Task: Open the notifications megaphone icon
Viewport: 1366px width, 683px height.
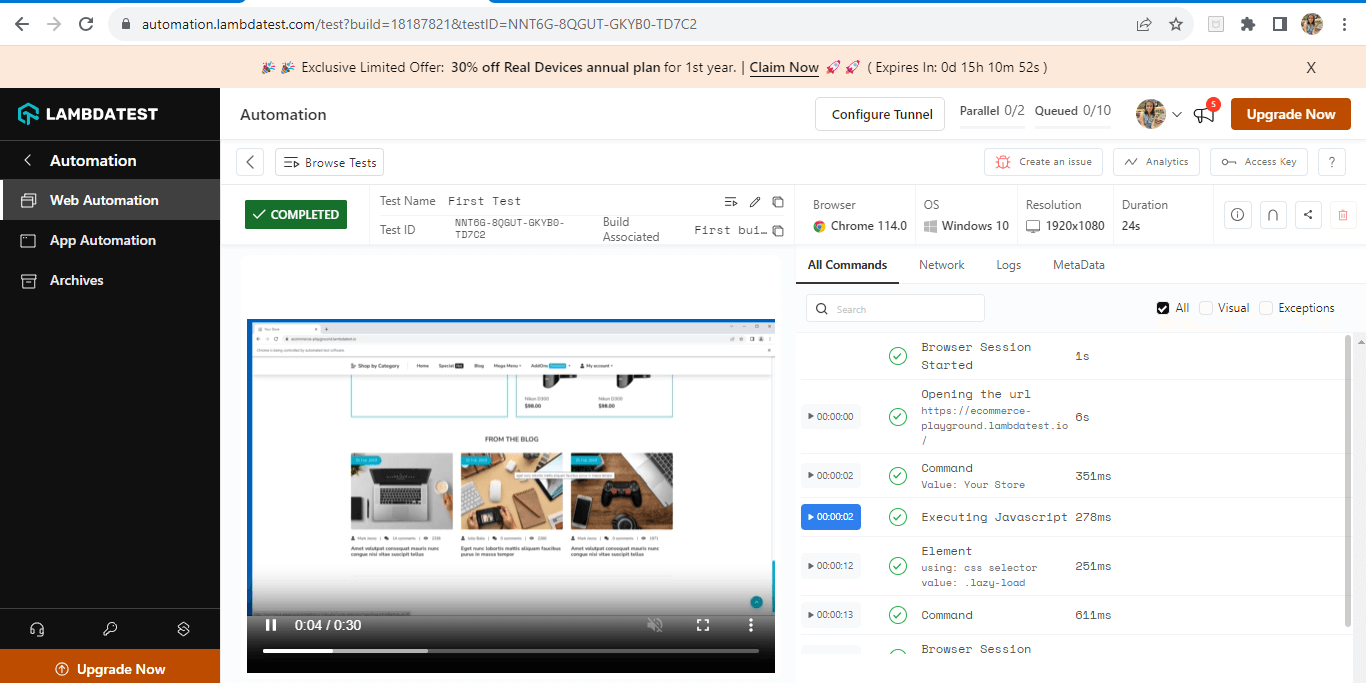Action: click(1204, 115)
